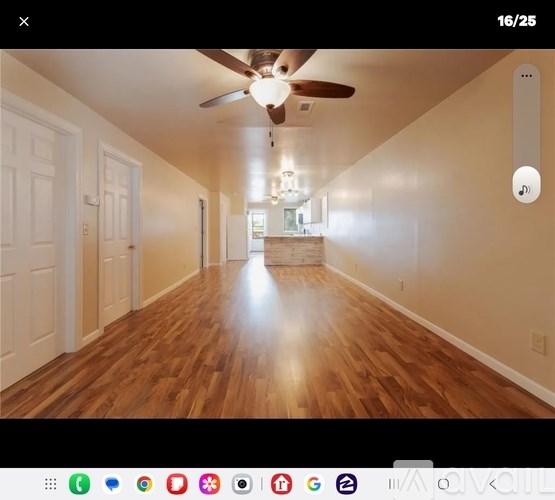
Task: Tap the 16/25 photo counter
Action: [x=516, y=21]
